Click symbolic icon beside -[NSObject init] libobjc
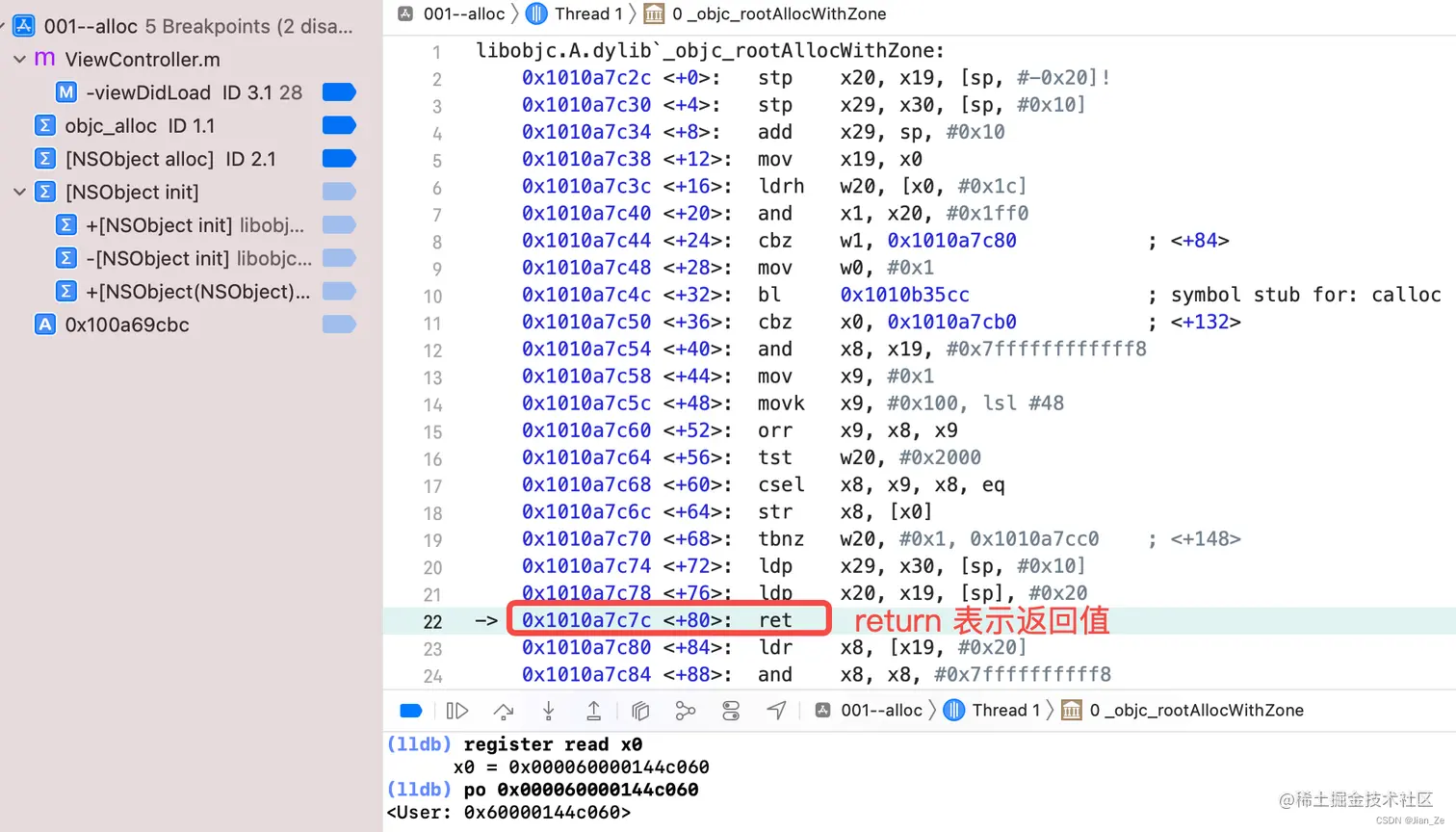Viewport: 1456px width, 832px height. (x=65, y=258)
